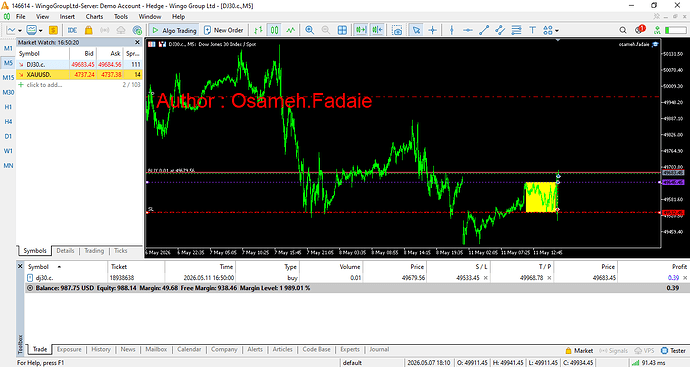Expand the shapes objects dropdown arrow
The image size is (690, 367).
click(557, 30)
